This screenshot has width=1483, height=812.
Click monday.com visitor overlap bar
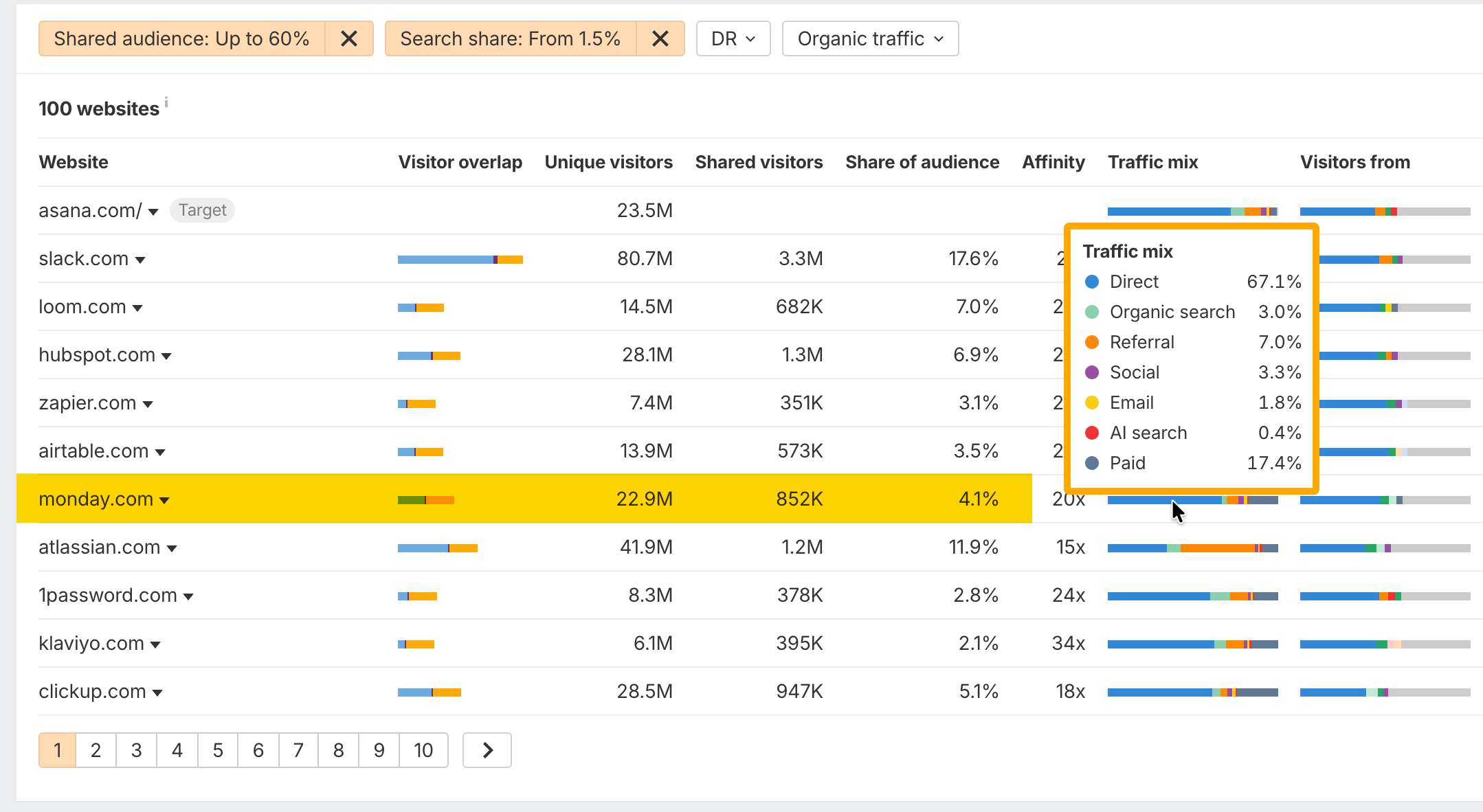tap(426, 500)
